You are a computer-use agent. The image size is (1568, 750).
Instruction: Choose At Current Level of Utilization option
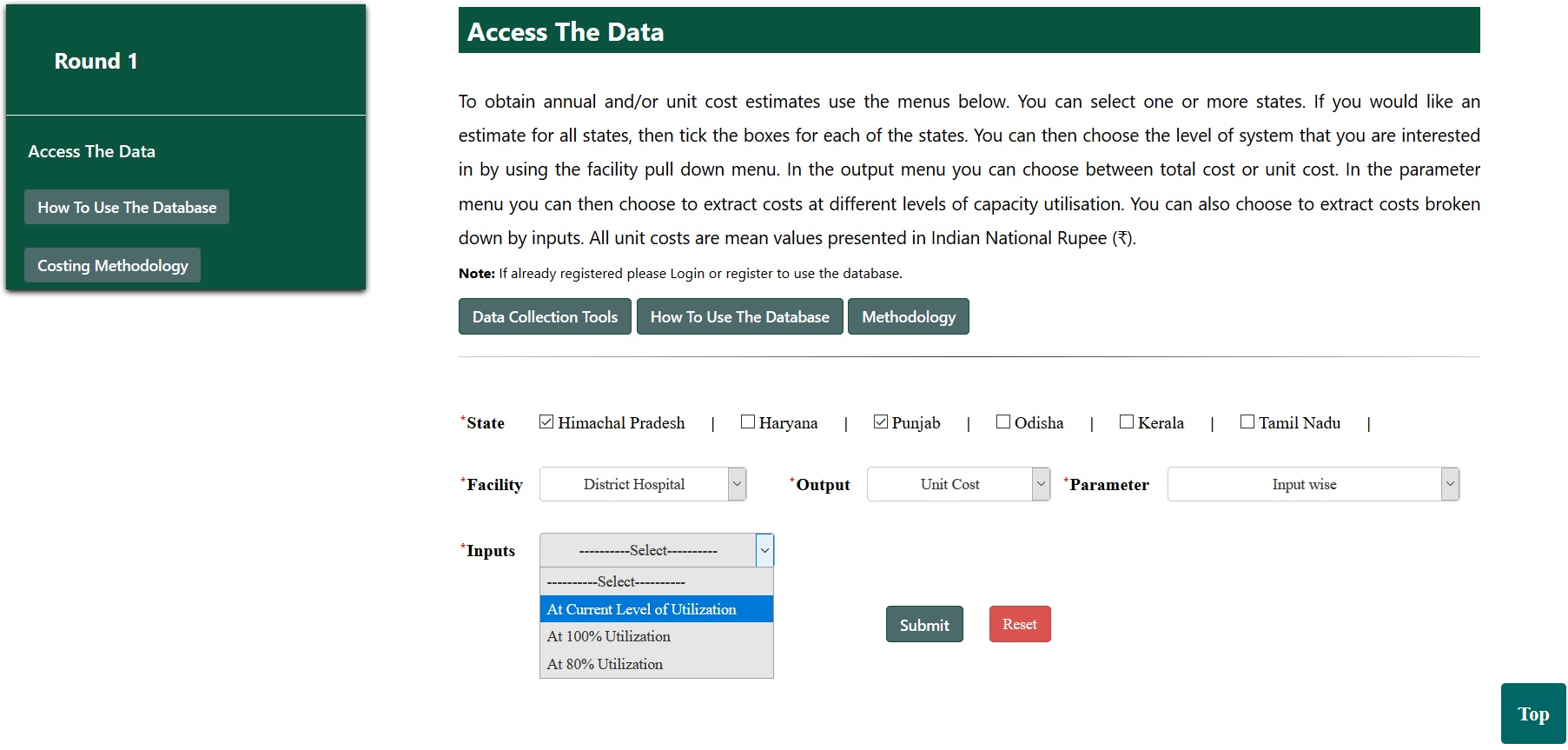click(x=656, y=609)
